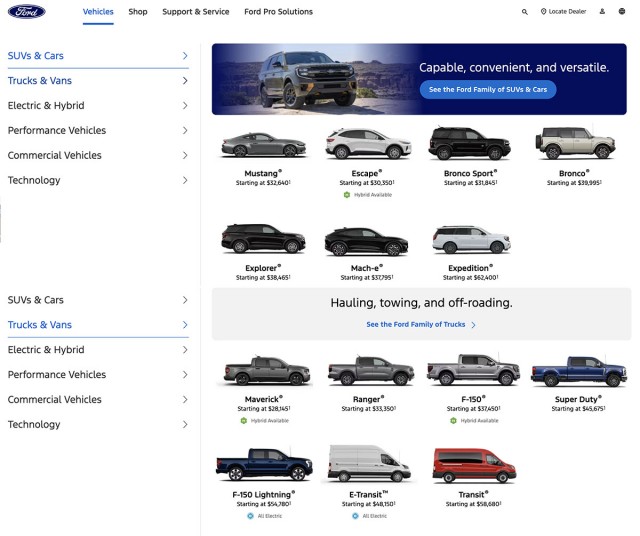640x536 pixels.
Task: Click Ranger 'Starting at $33,350' text
Action: coord(369,409)
